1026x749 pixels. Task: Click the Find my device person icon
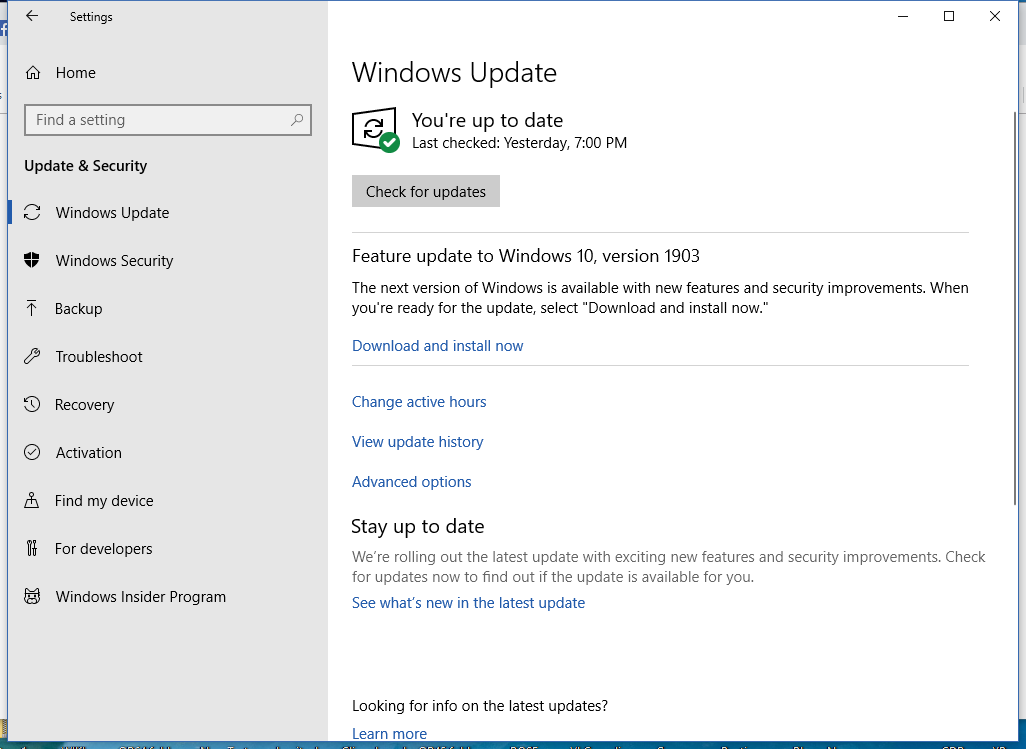(31, 500)
